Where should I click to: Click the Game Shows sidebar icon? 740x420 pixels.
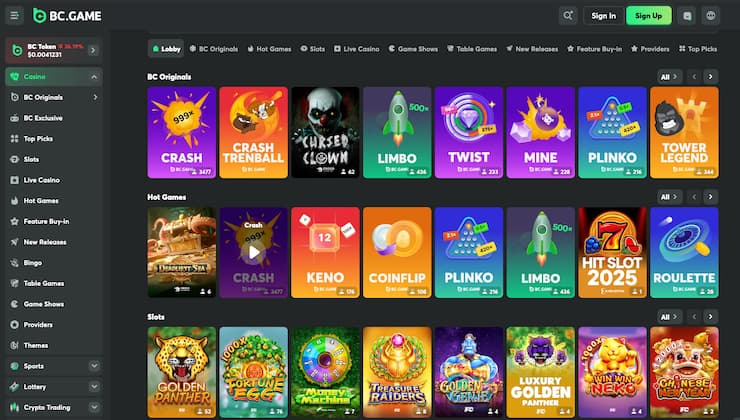click(x=15, y=304)
